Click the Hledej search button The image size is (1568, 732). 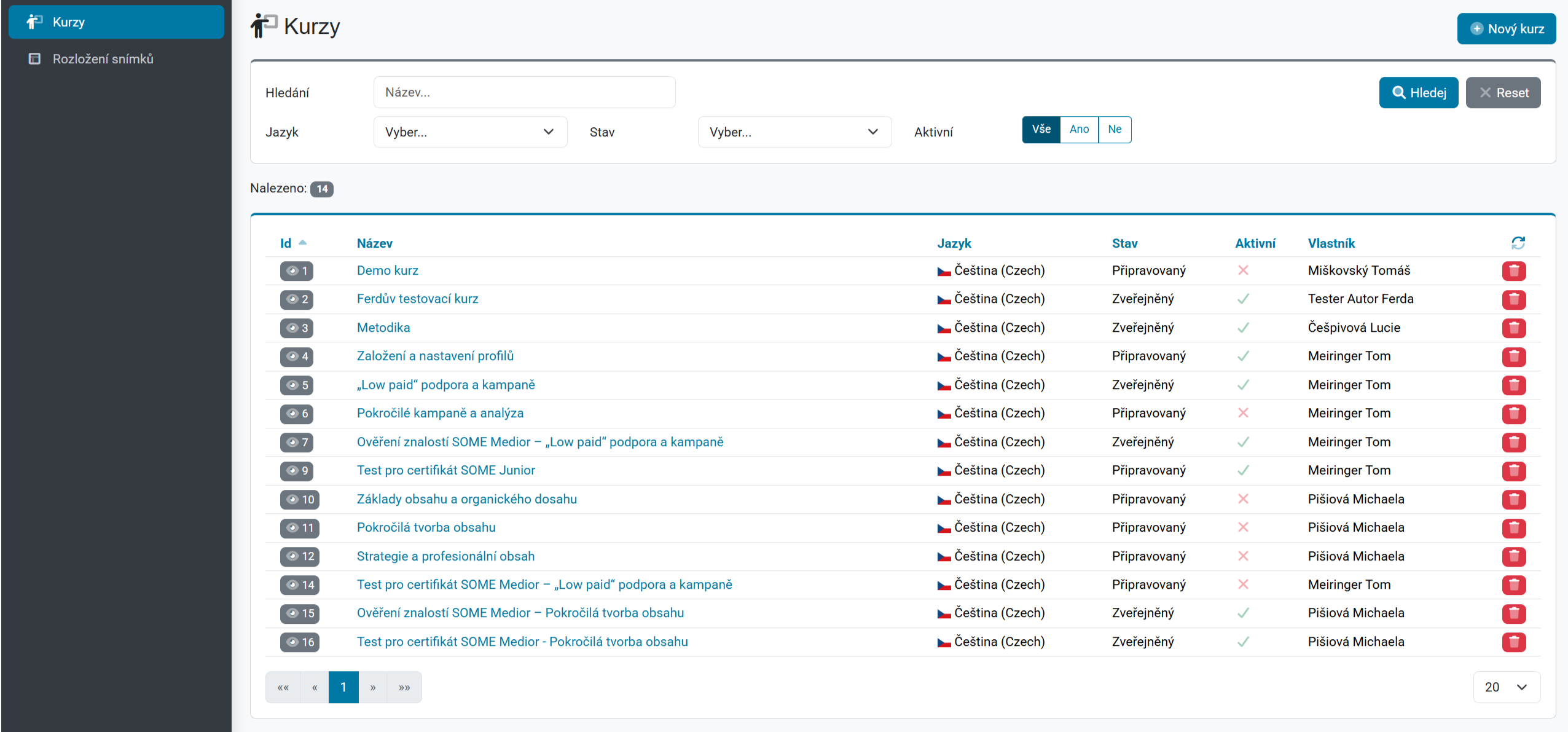[x=1419, y=93]
